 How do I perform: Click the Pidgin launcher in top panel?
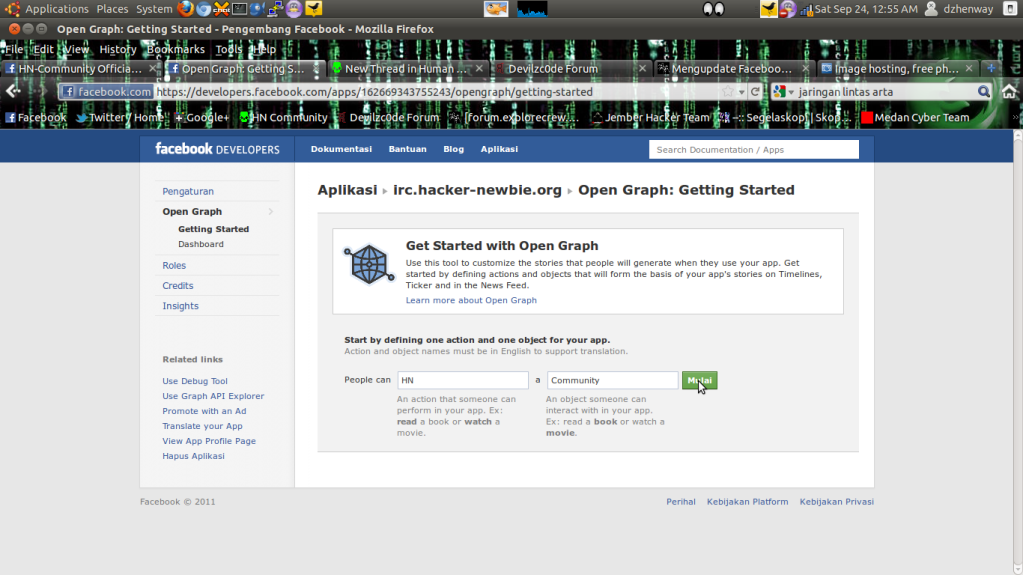click(294, 8)
